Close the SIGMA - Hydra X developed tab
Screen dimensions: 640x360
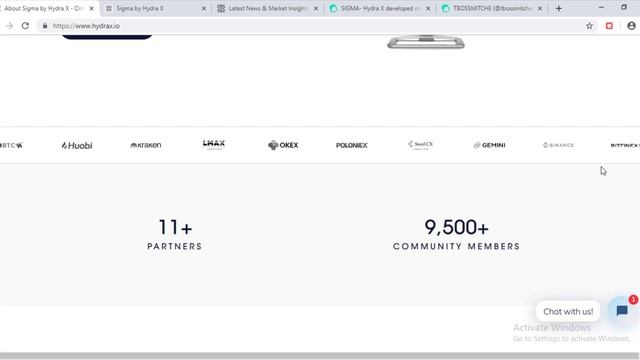pos(428,8)
